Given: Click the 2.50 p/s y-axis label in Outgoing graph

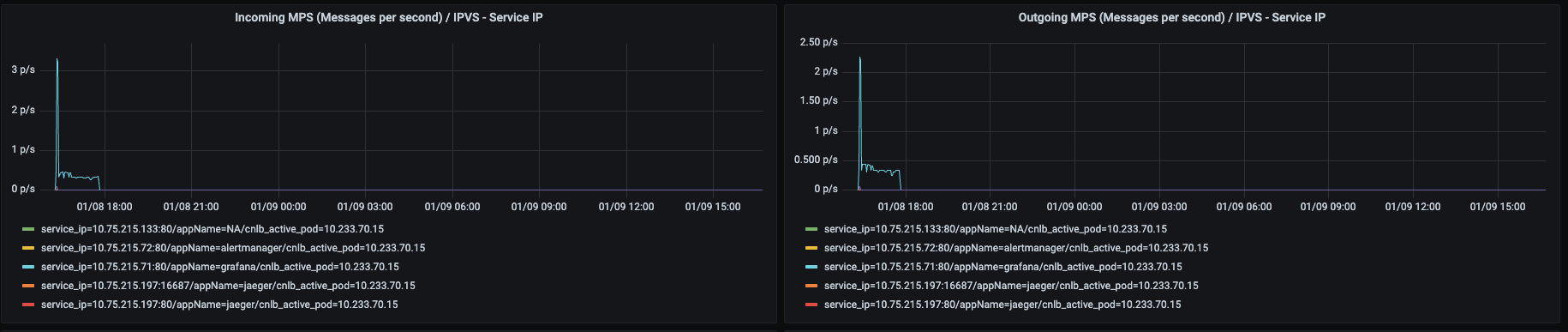Looking at the screenshot, I should [818, 42].
